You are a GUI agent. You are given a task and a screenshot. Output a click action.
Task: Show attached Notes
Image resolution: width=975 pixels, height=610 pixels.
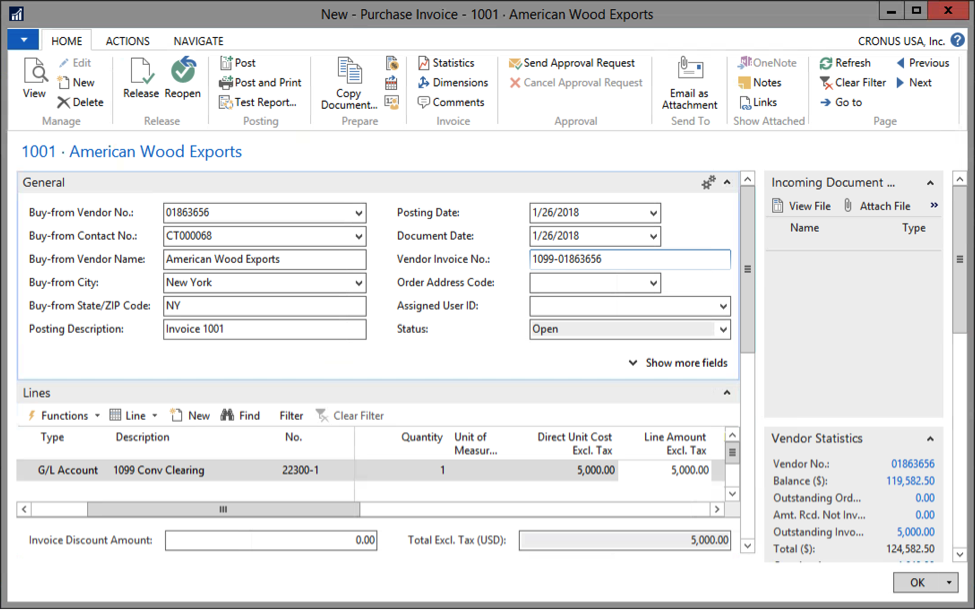pos(759,82)
